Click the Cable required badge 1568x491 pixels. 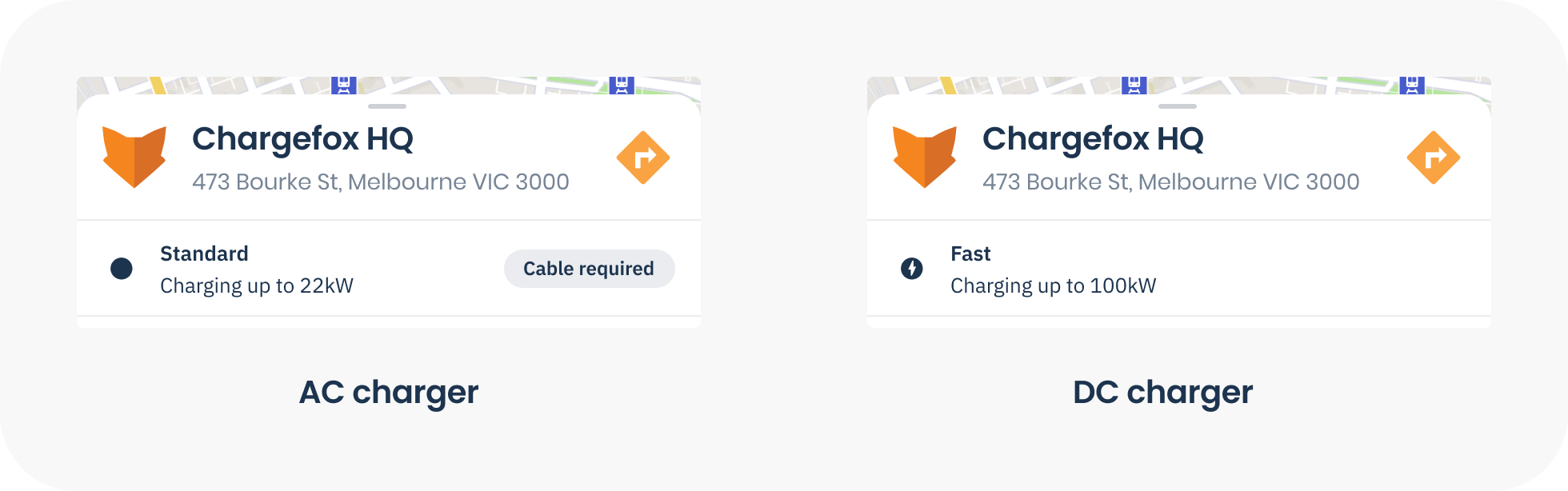pos(590,269)
